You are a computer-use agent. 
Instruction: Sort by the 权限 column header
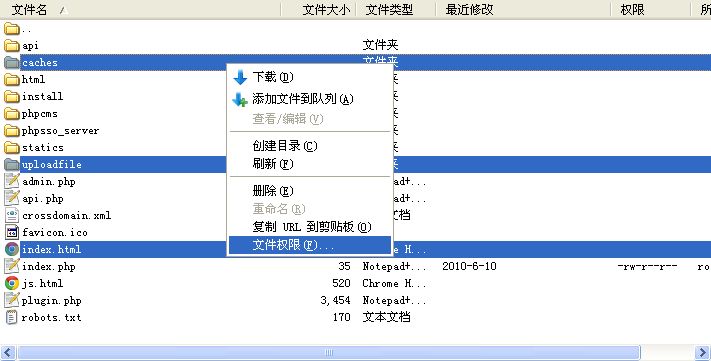click(x=650, y=10)
